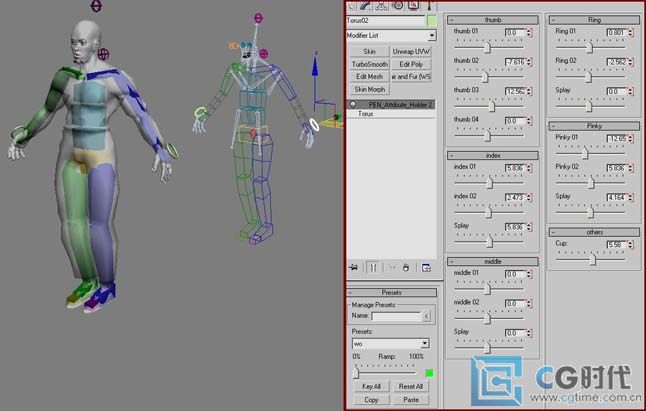Image resolution: width=646 pixels, height=411 pixels.
Task: Click the Torus02 object name field
Action: [386, 21]
